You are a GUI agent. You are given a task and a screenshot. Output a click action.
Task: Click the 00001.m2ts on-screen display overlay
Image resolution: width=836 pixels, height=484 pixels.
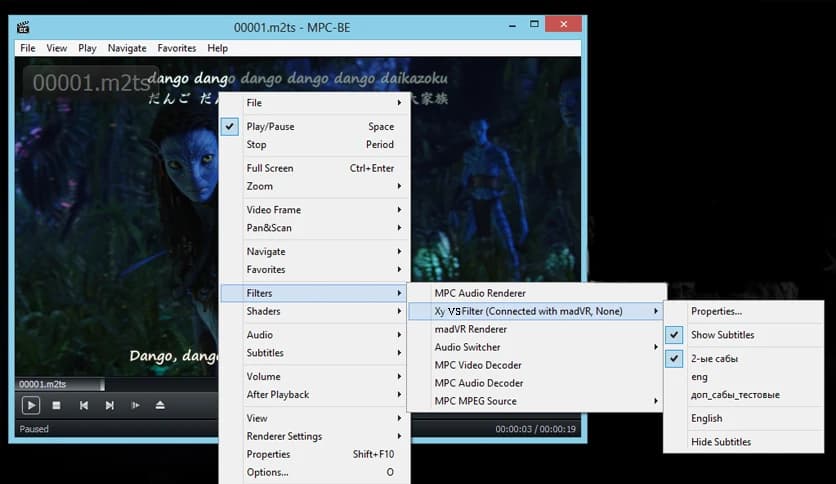[x=91, y=83]
